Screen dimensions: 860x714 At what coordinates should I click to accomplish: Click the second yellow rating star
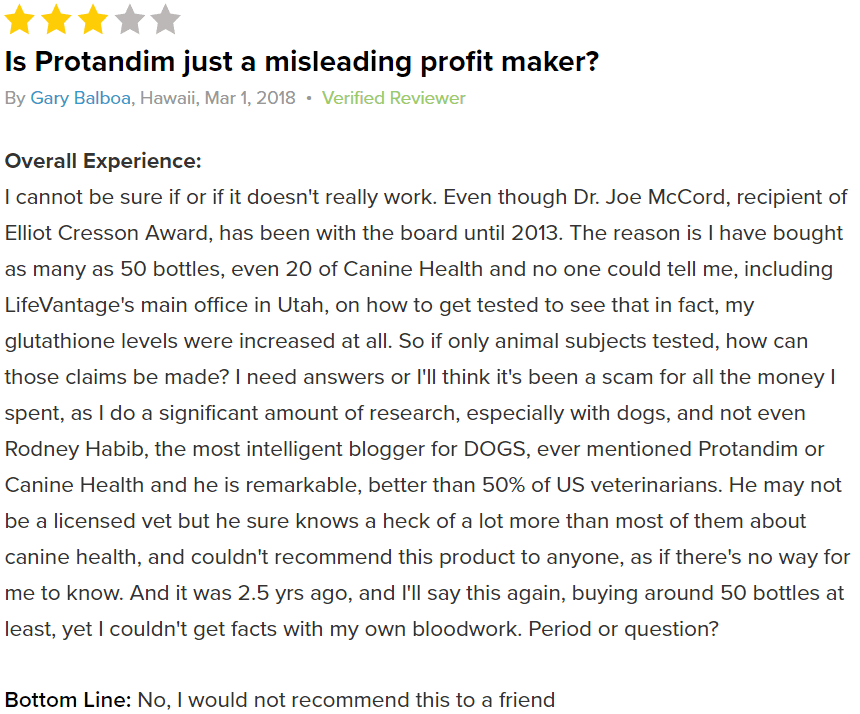coord(56,19)
